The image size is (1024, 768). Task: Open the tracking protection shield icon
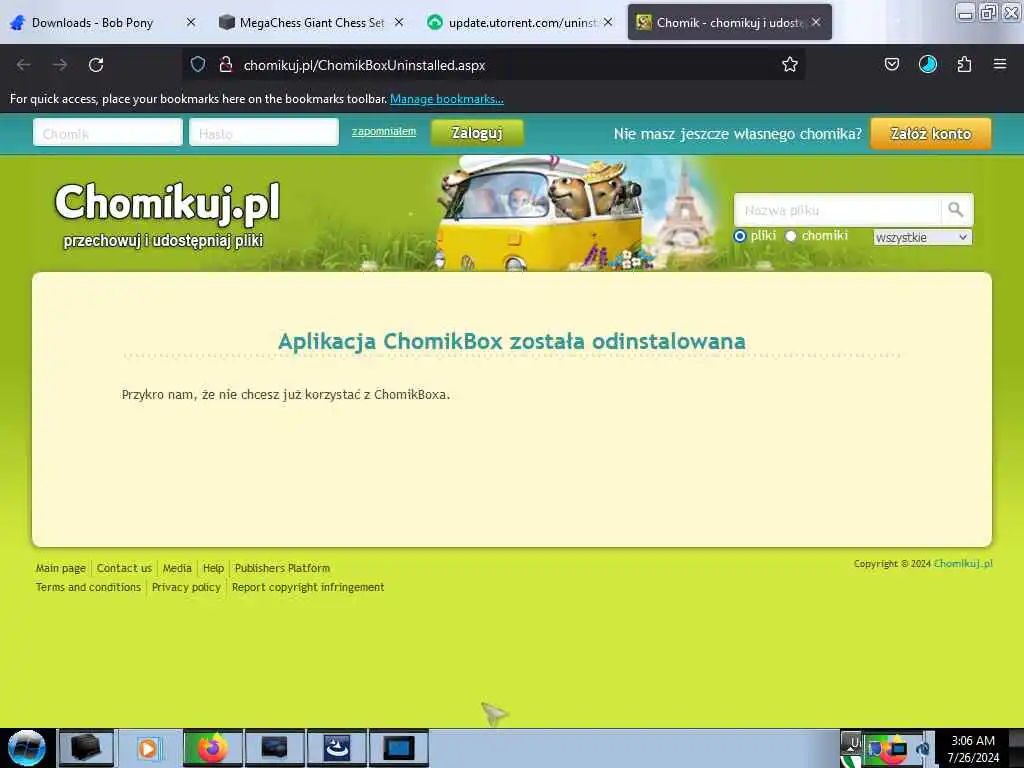point(198,65)
